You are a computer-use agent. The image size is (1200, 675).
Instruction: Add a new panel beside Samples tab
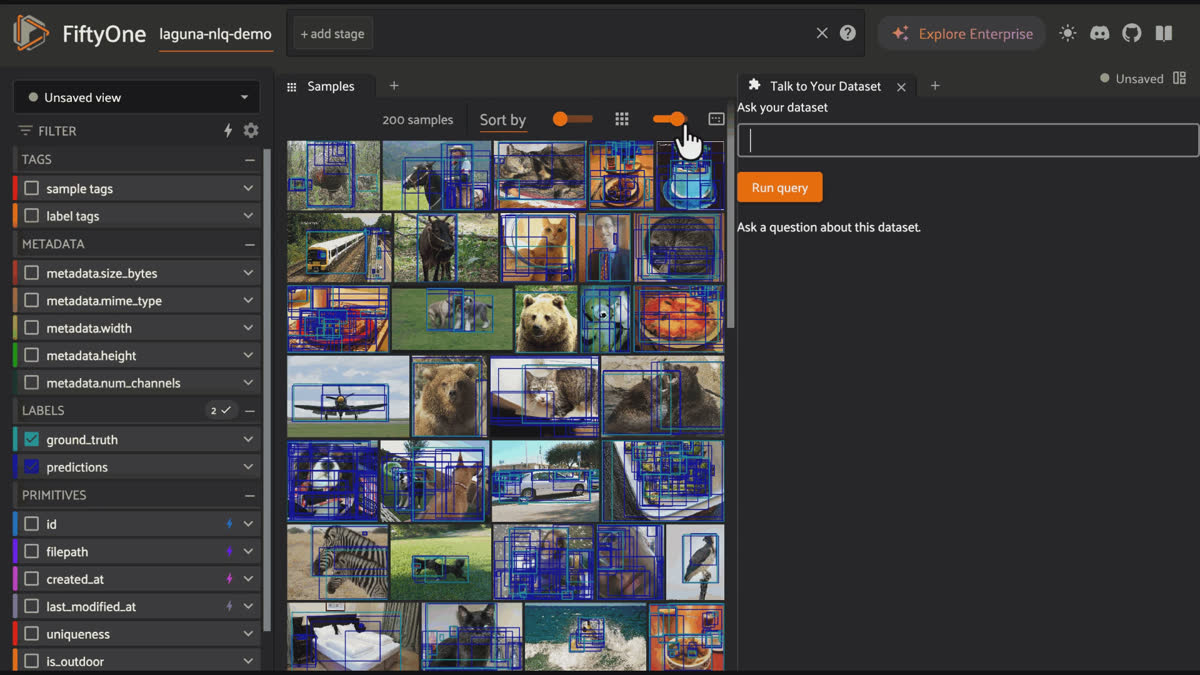tap(394, 86)
